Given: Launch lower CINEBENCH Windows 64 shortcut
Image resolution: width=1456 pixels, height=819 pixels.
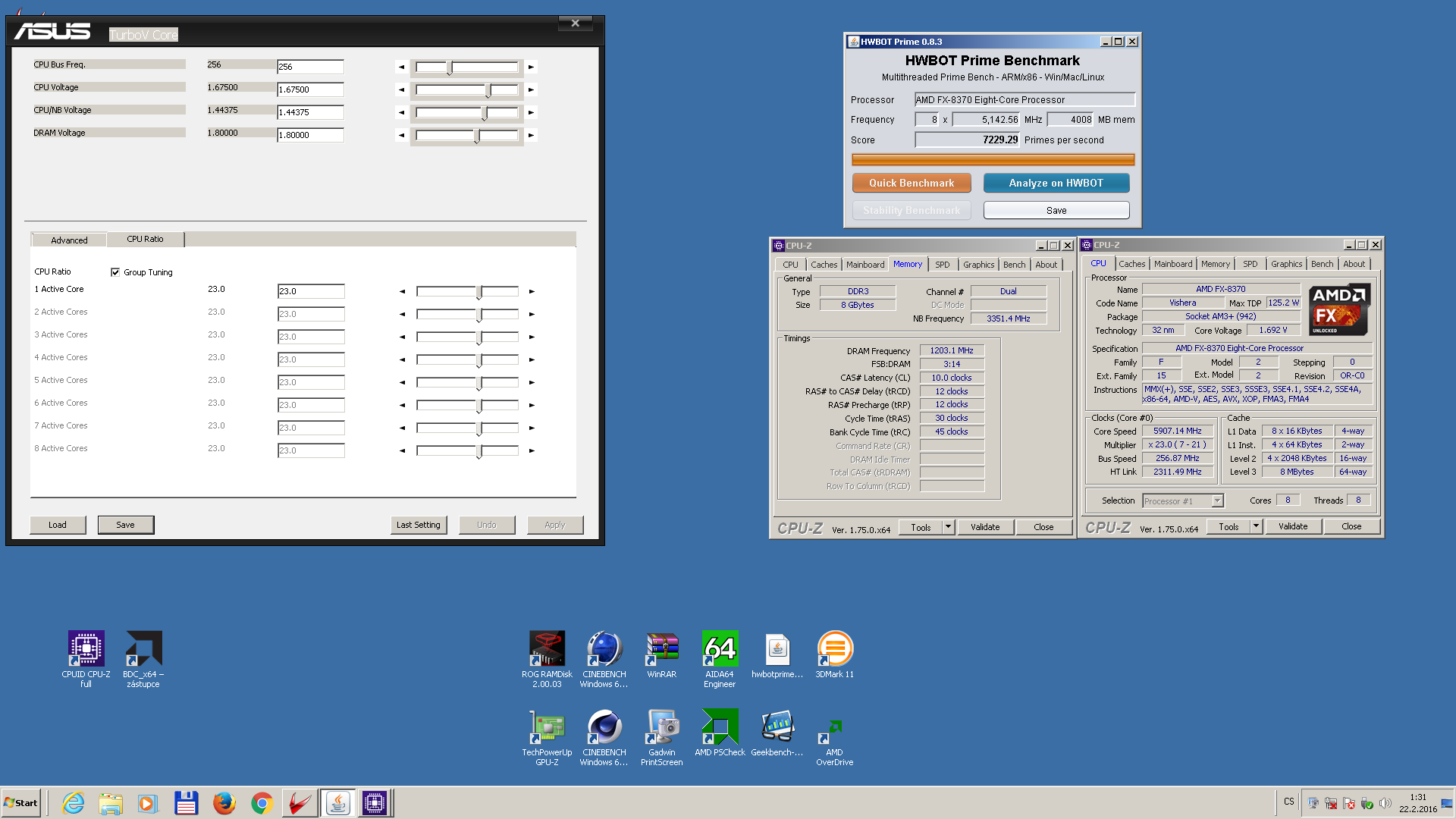Looking at the screenshot, I should pyautogui.click(x=604, y=737).
